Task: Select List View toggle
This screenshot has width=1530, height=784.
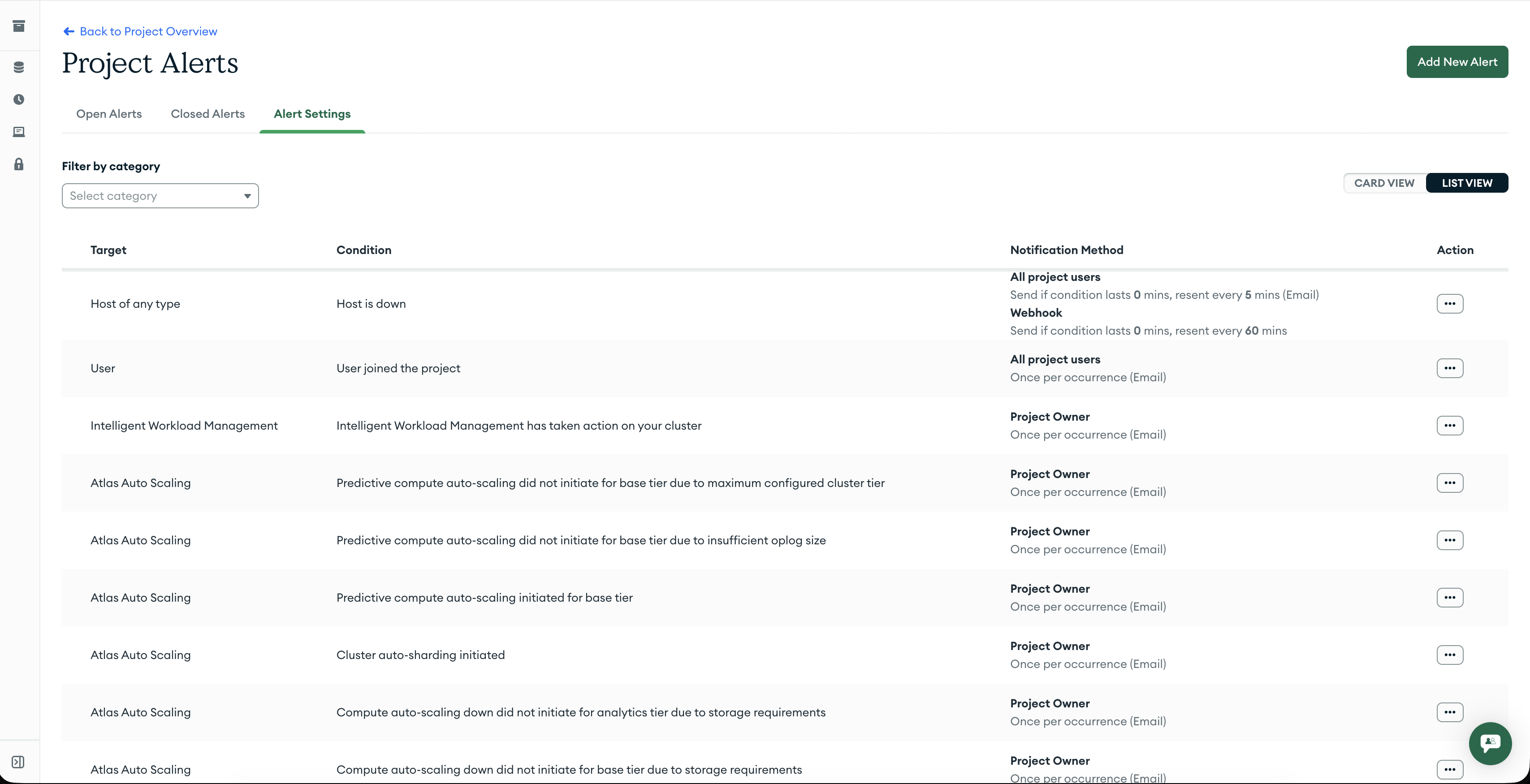Action: click(x=1466, y=183)
